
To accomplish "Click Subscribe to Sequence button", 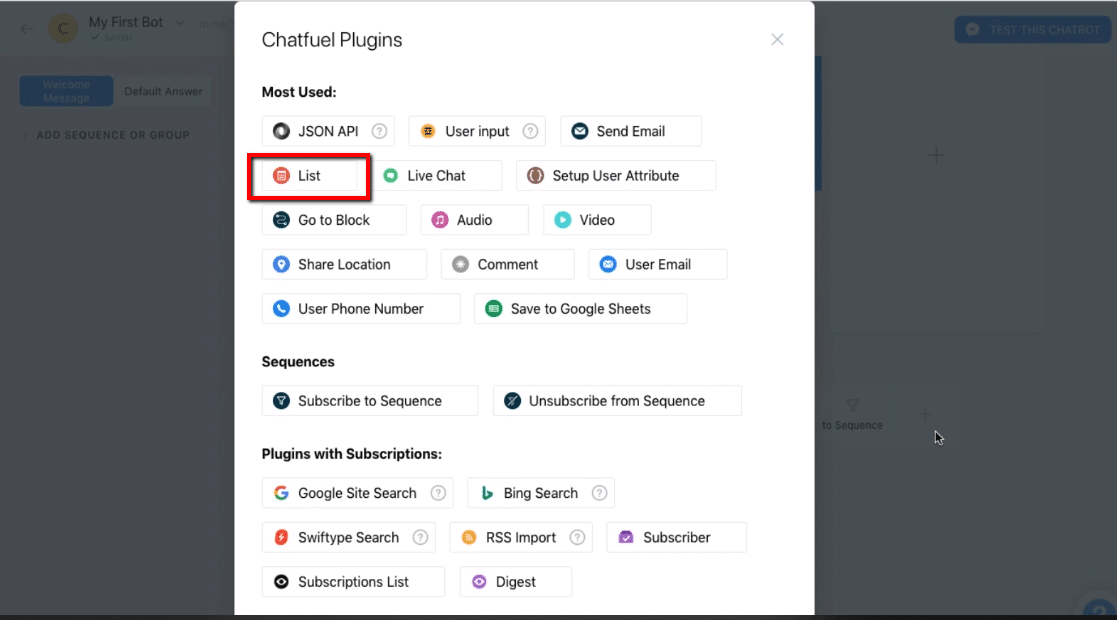I will point(370,401).
